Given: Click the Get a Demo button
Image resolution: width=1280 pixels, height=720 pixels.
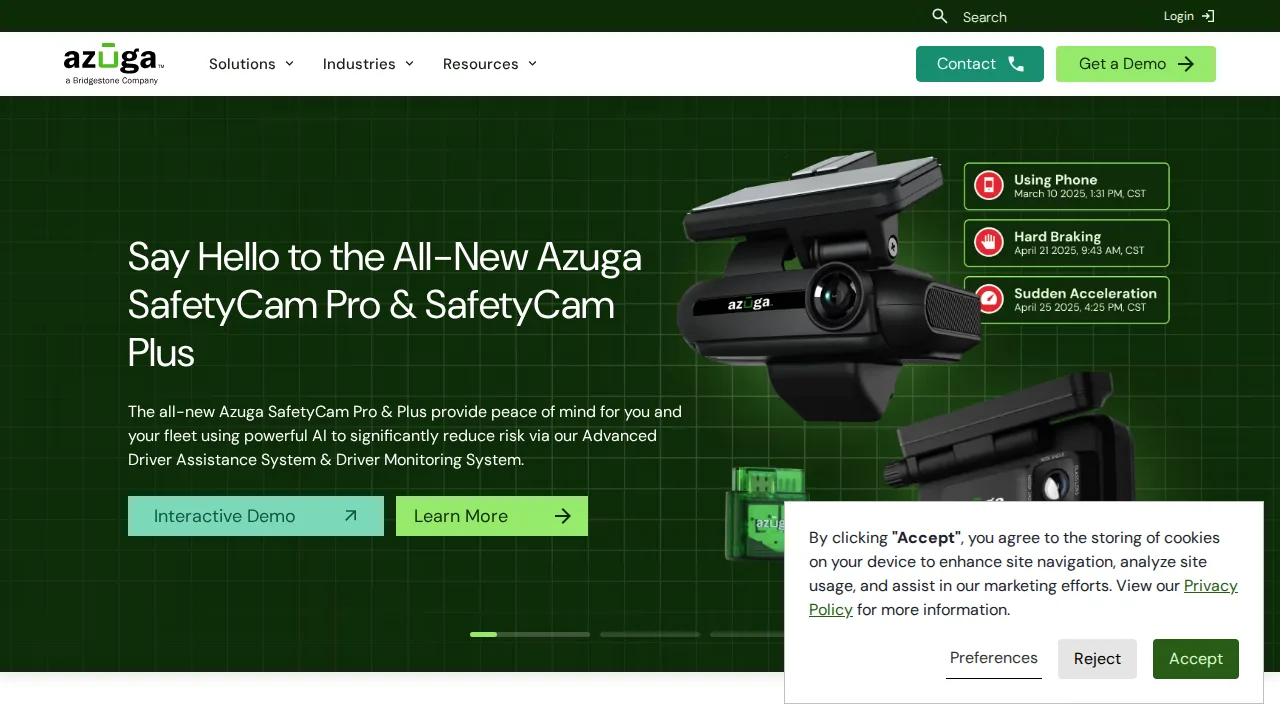Looking at the screenshot, I should pos(1136,64).
